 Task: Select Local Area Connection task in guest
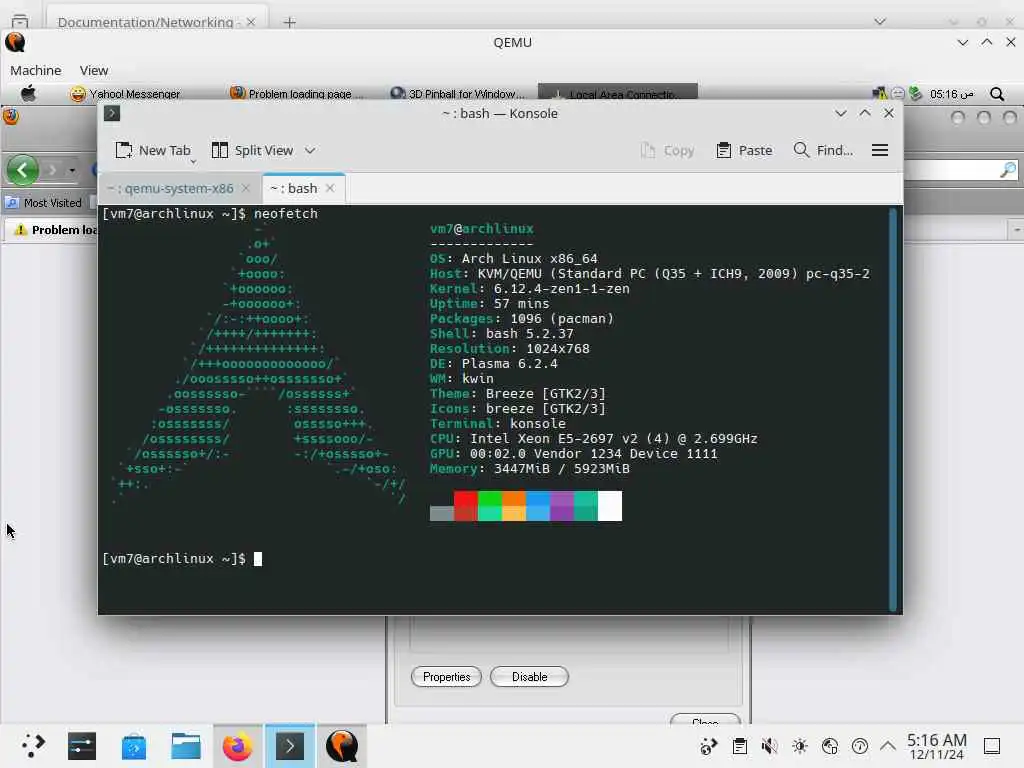click(x=617, y=93)
